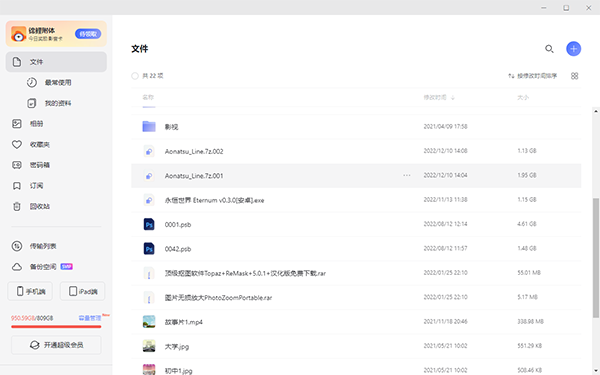Image resolution: width=600 pixels, height=375 pixels.
Task: Open 收藏夹 favorites heart icon
Action: pos(16,144)
